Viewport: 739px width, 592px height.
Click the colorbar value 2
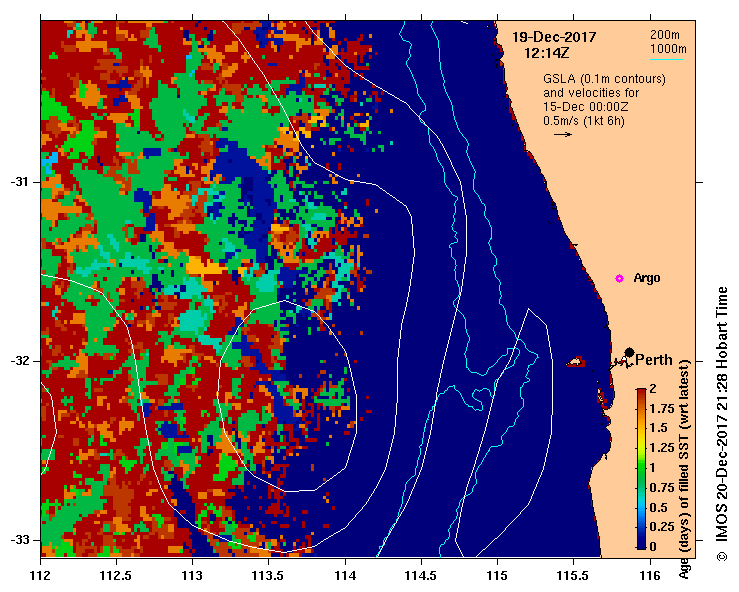(653, 389)
